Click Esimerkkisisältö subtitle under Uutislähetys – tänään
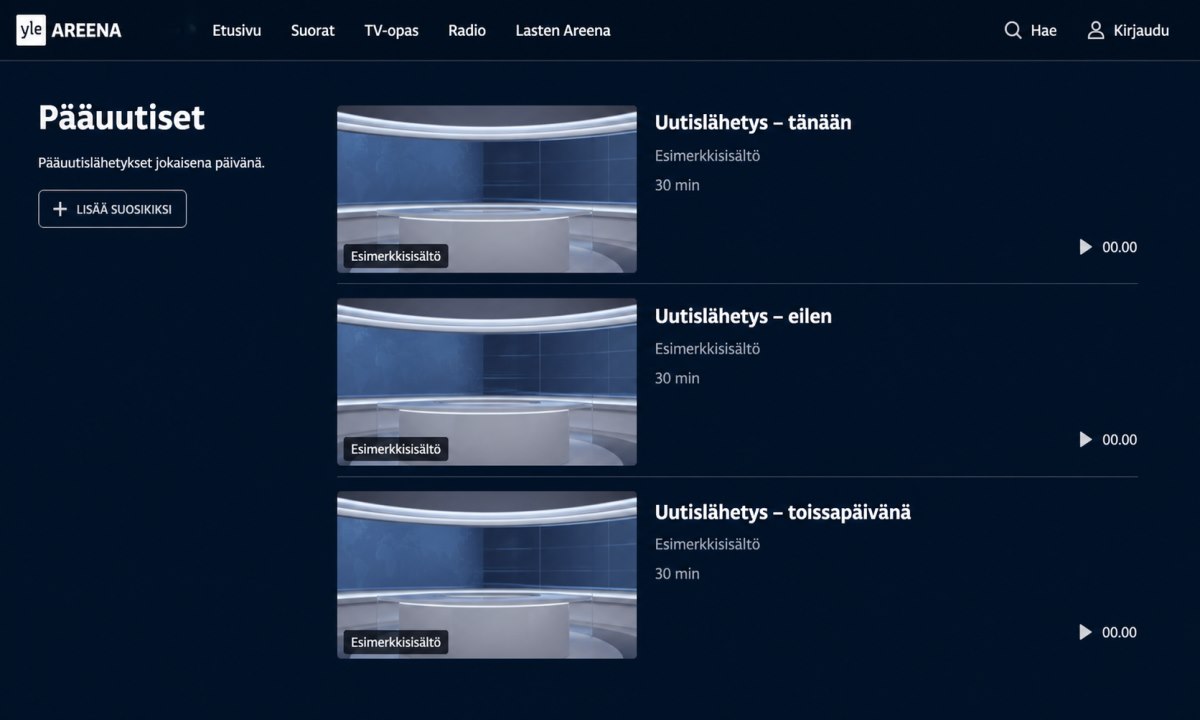1200x720 pixels. tap(708, 156)
